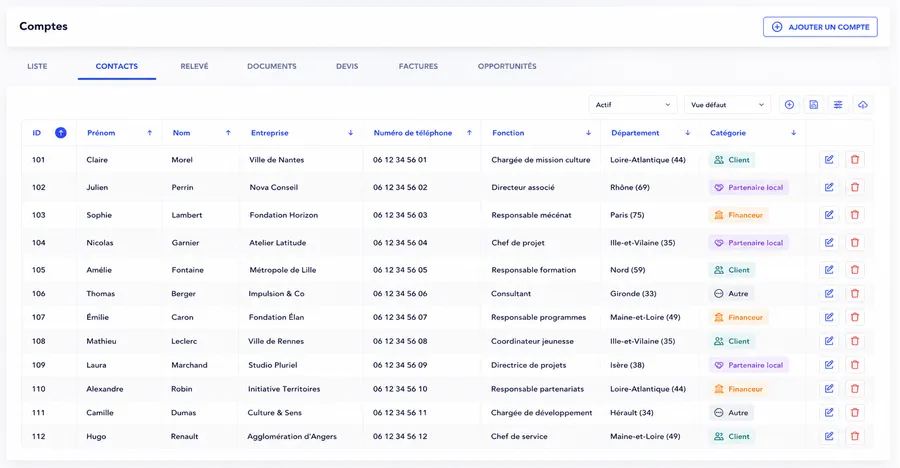Sort by Numéro de téléphone arrow
Viewport: 900px width, 468px height.
point(469,133)
